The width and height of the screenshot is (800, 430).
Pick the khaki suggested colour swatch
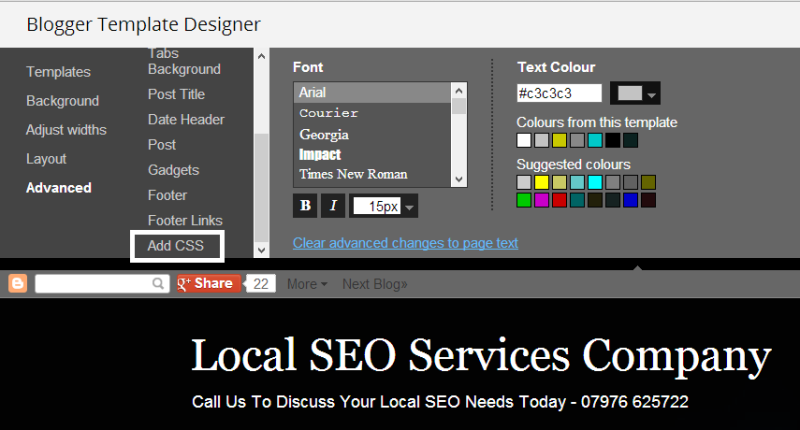tap(559, 183)
